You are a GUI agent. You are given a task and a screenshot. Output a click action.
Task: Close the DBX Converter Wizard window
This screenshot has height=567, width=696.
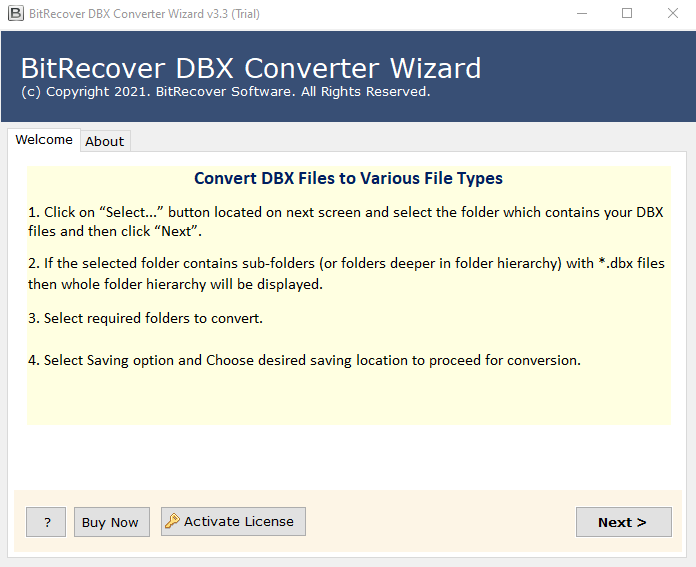pos(673,13)
